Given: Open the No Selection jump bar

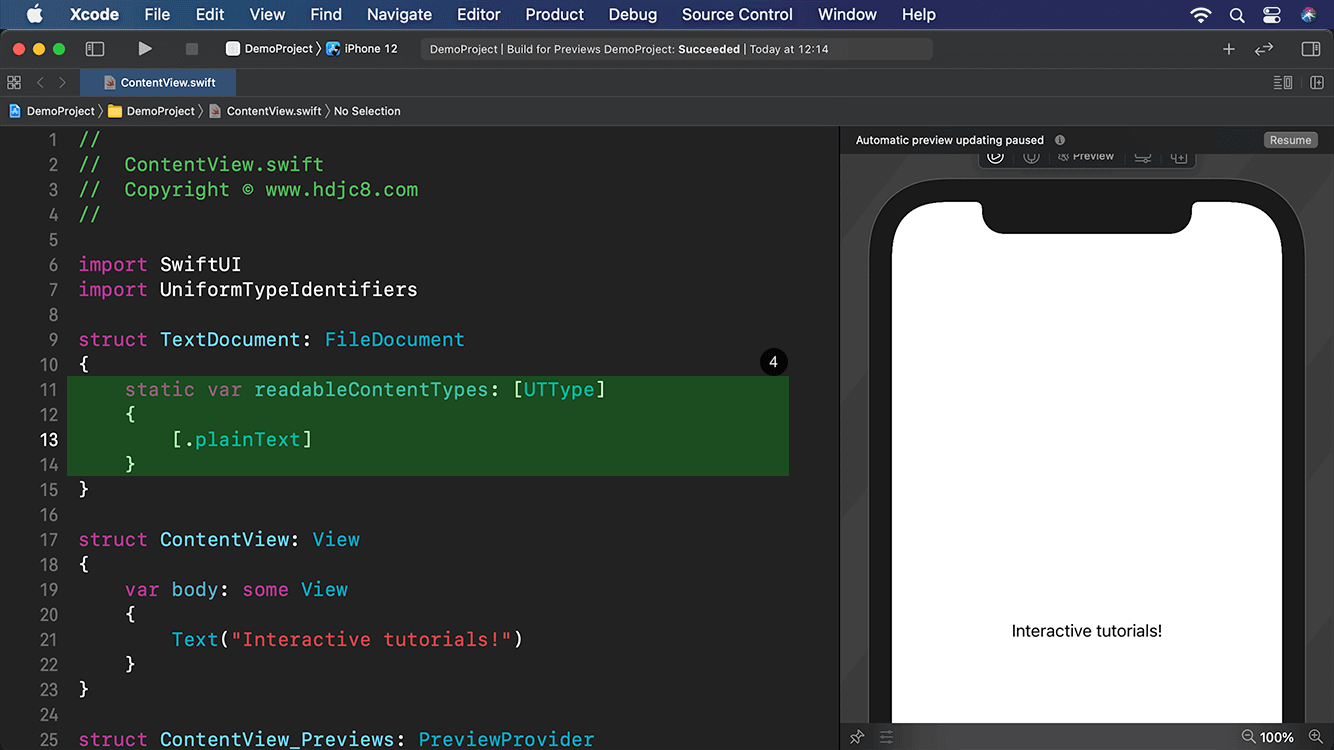Looking at the screenshot, I should point(367,111).
